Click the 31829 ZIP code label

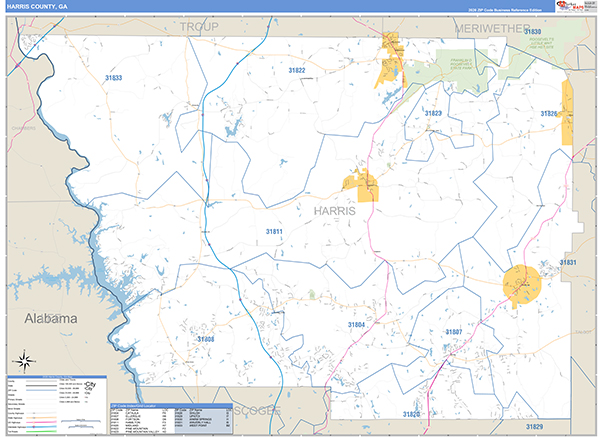click(x=534, y=426)
